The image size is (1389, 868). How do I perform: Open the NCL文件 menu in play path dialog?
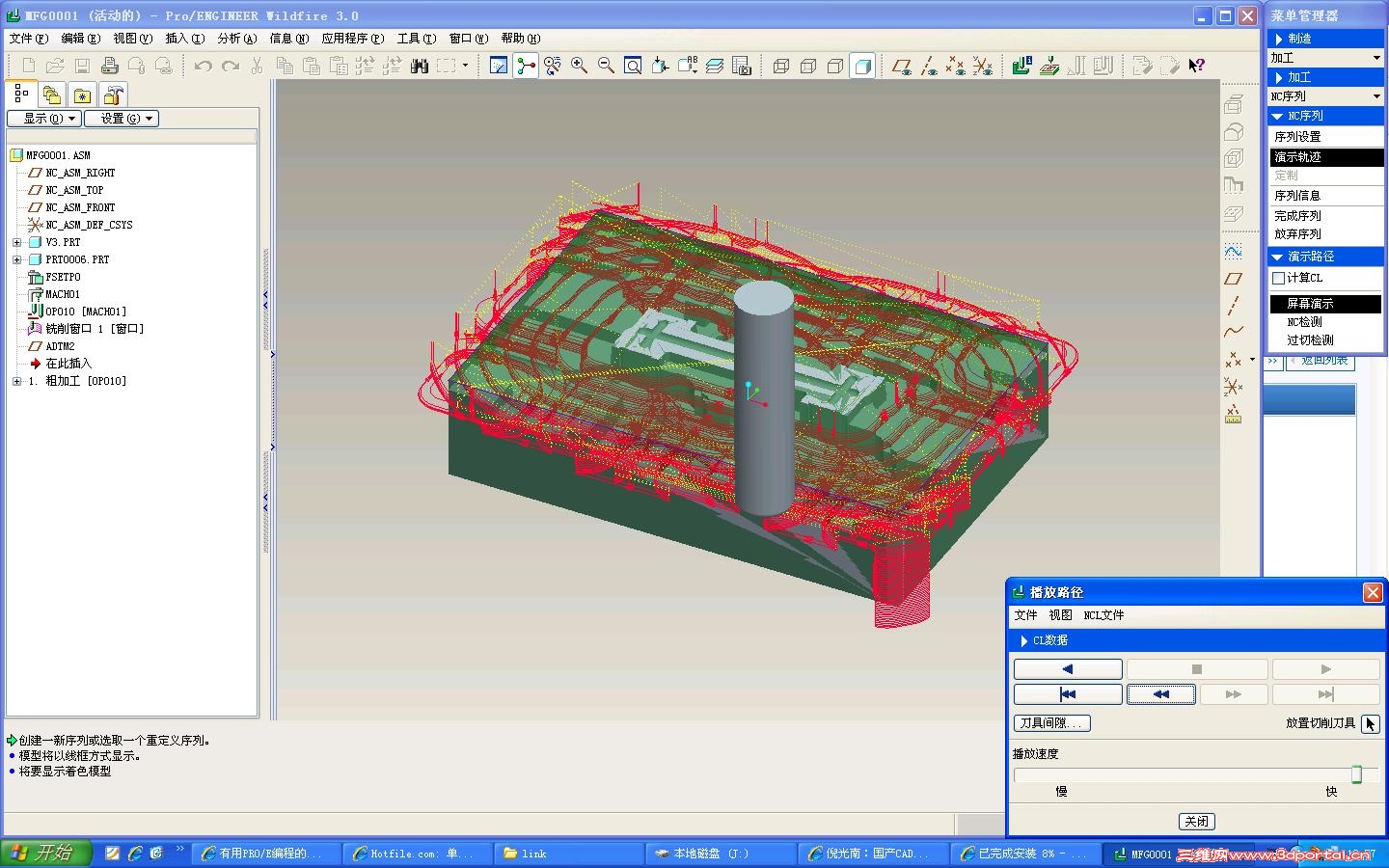1103,615
